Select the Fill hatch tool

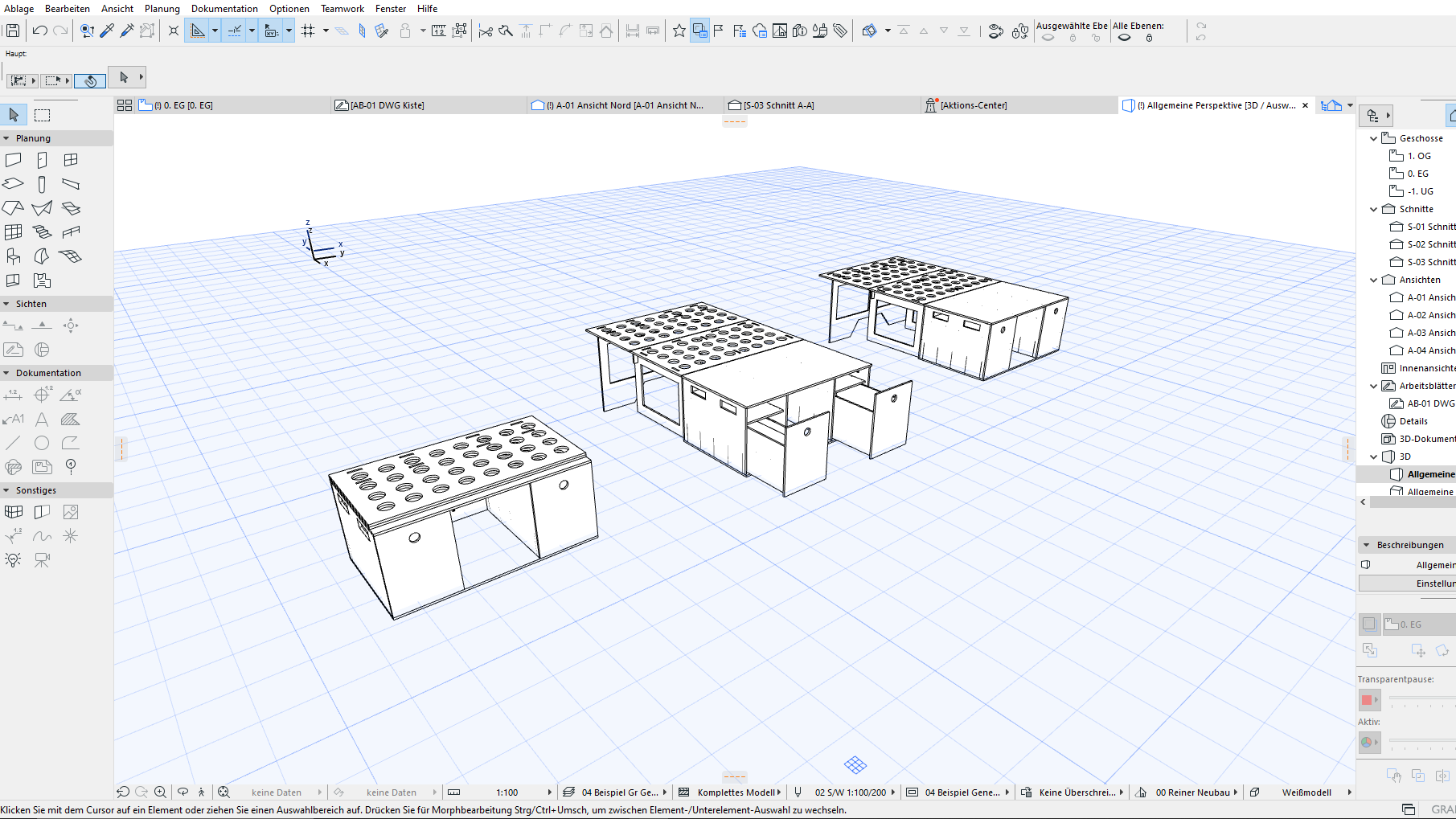(71, 419)
